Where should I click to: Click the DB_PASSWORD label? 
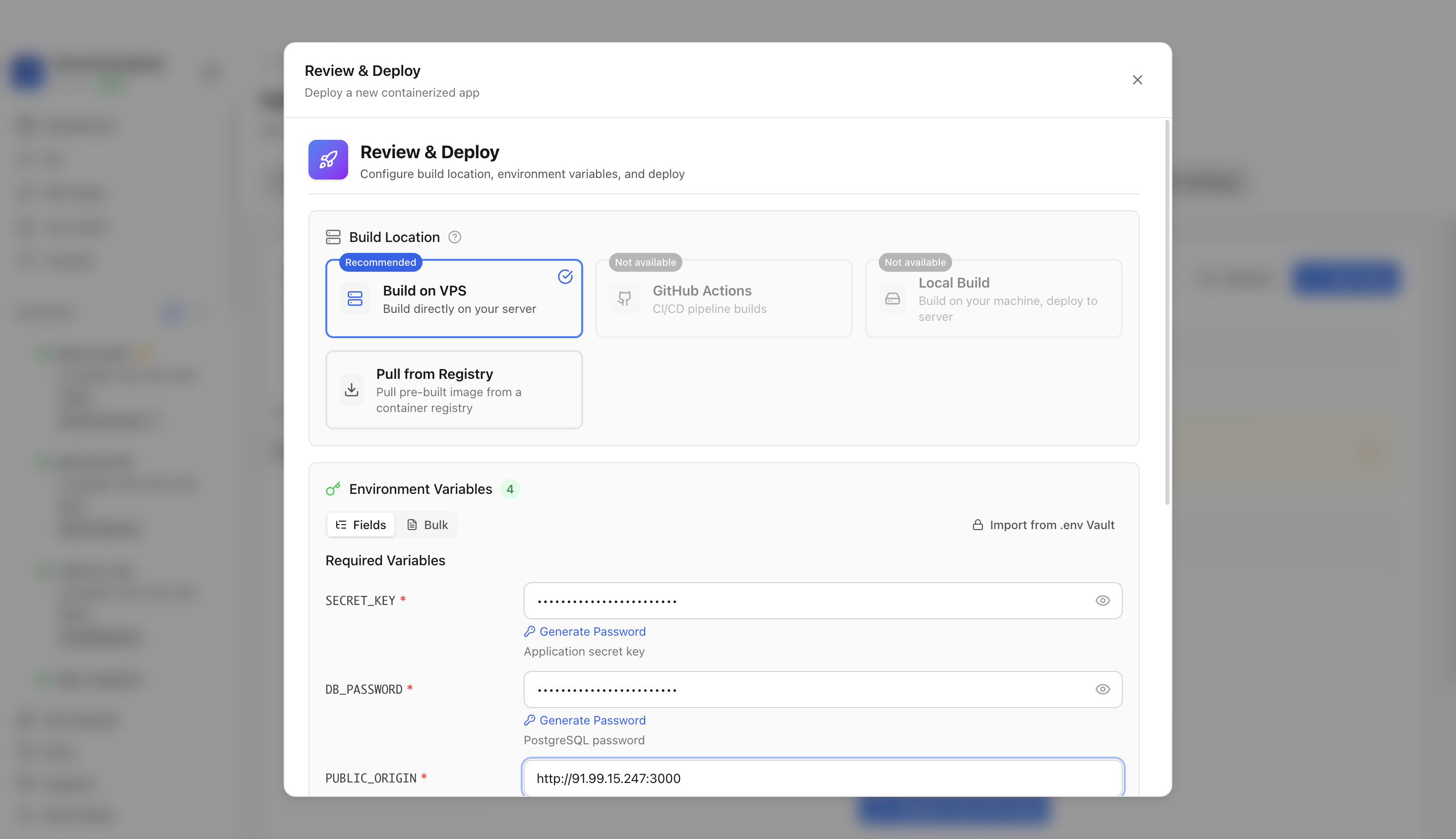pyautogui.click(x=364, y=690)
